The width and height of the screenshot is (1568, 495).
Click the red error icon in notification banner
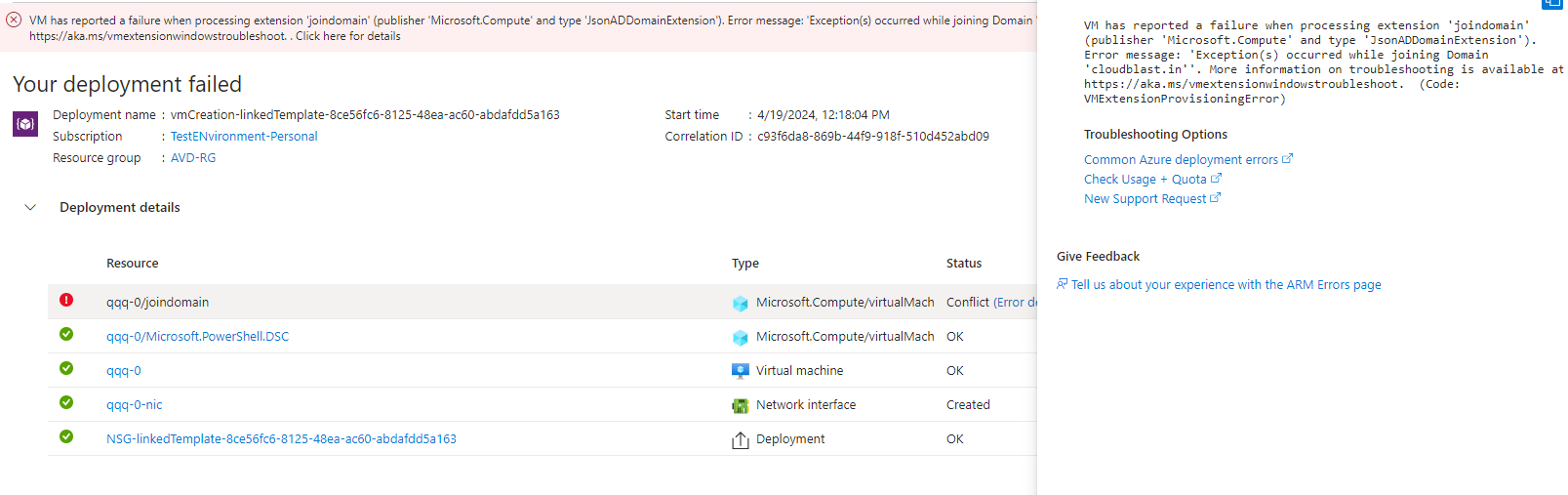(x=14, y=20)
